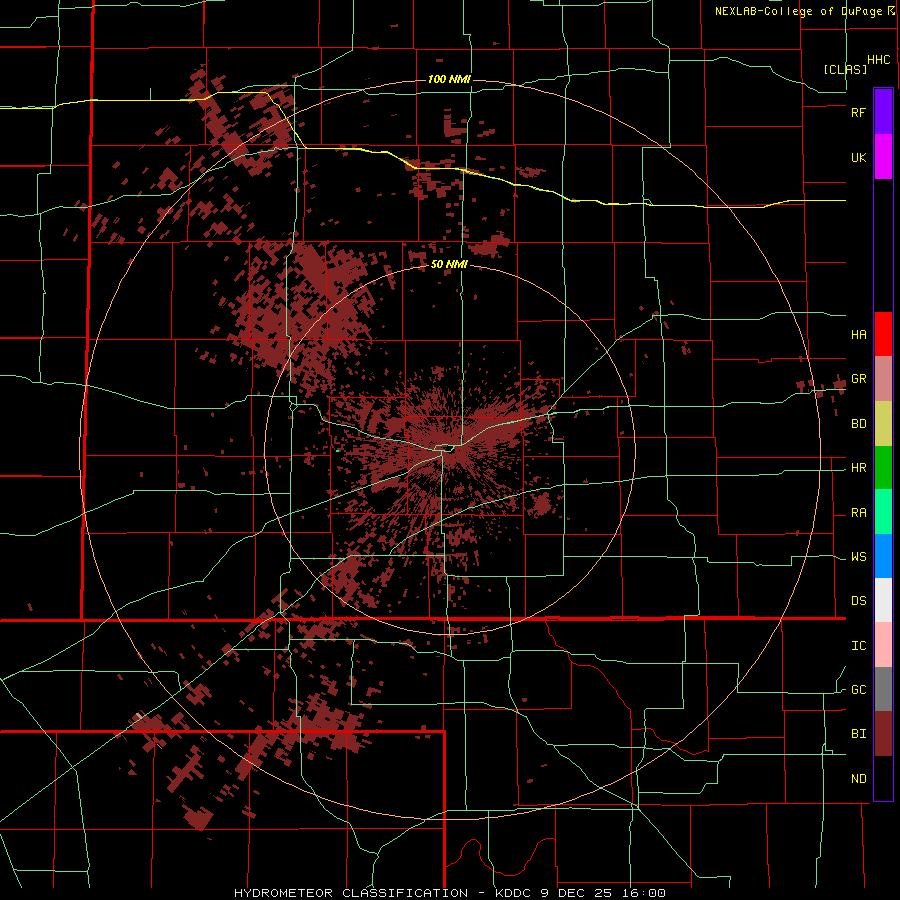
Task: Click the WS blue legend swatch
Action: coord(883,556)
